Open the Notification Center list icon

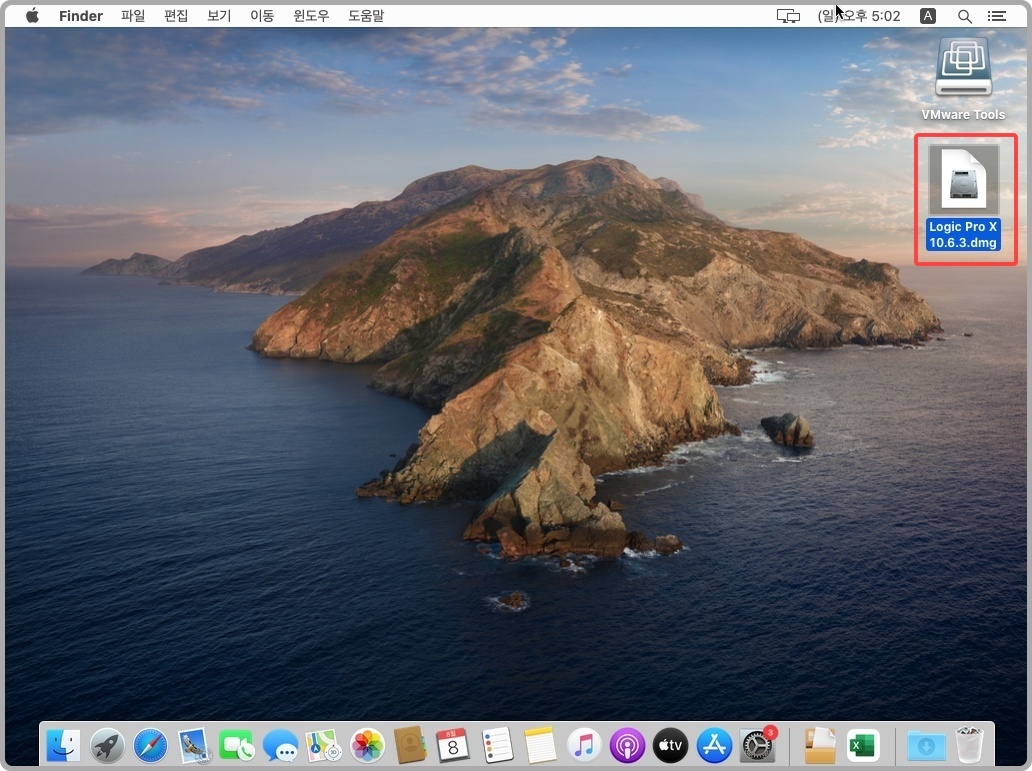point(997,16)
